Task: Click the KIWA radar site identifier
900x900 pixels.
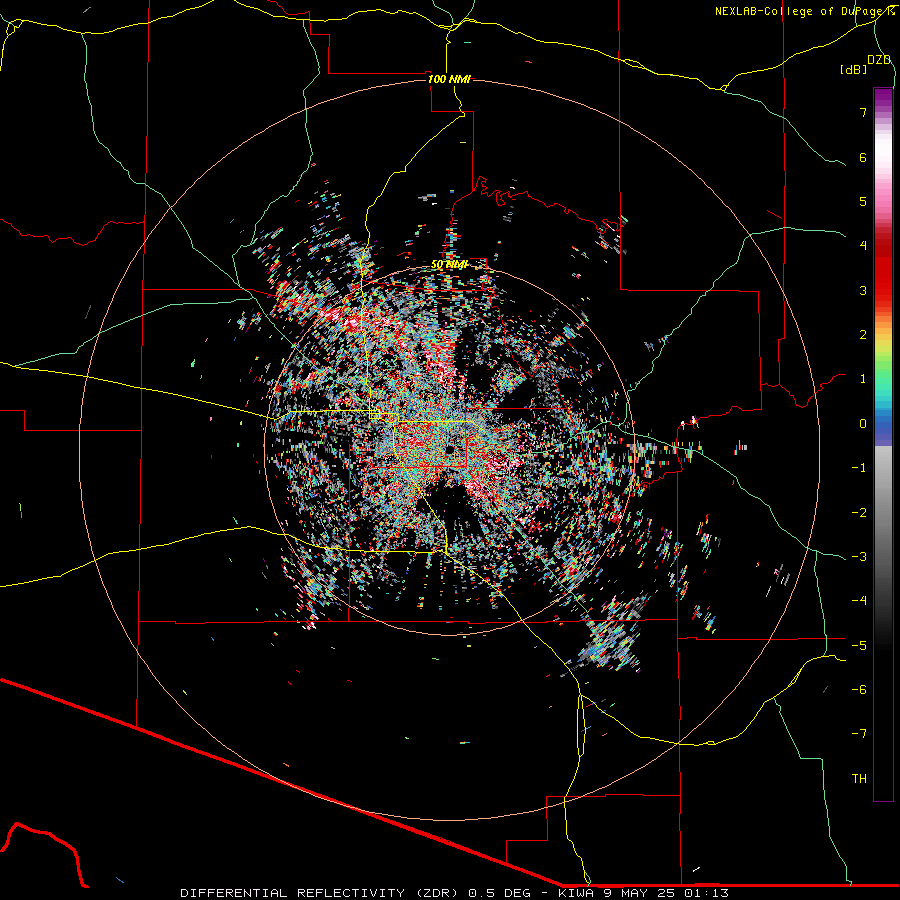Action: (x=577, y=893)
